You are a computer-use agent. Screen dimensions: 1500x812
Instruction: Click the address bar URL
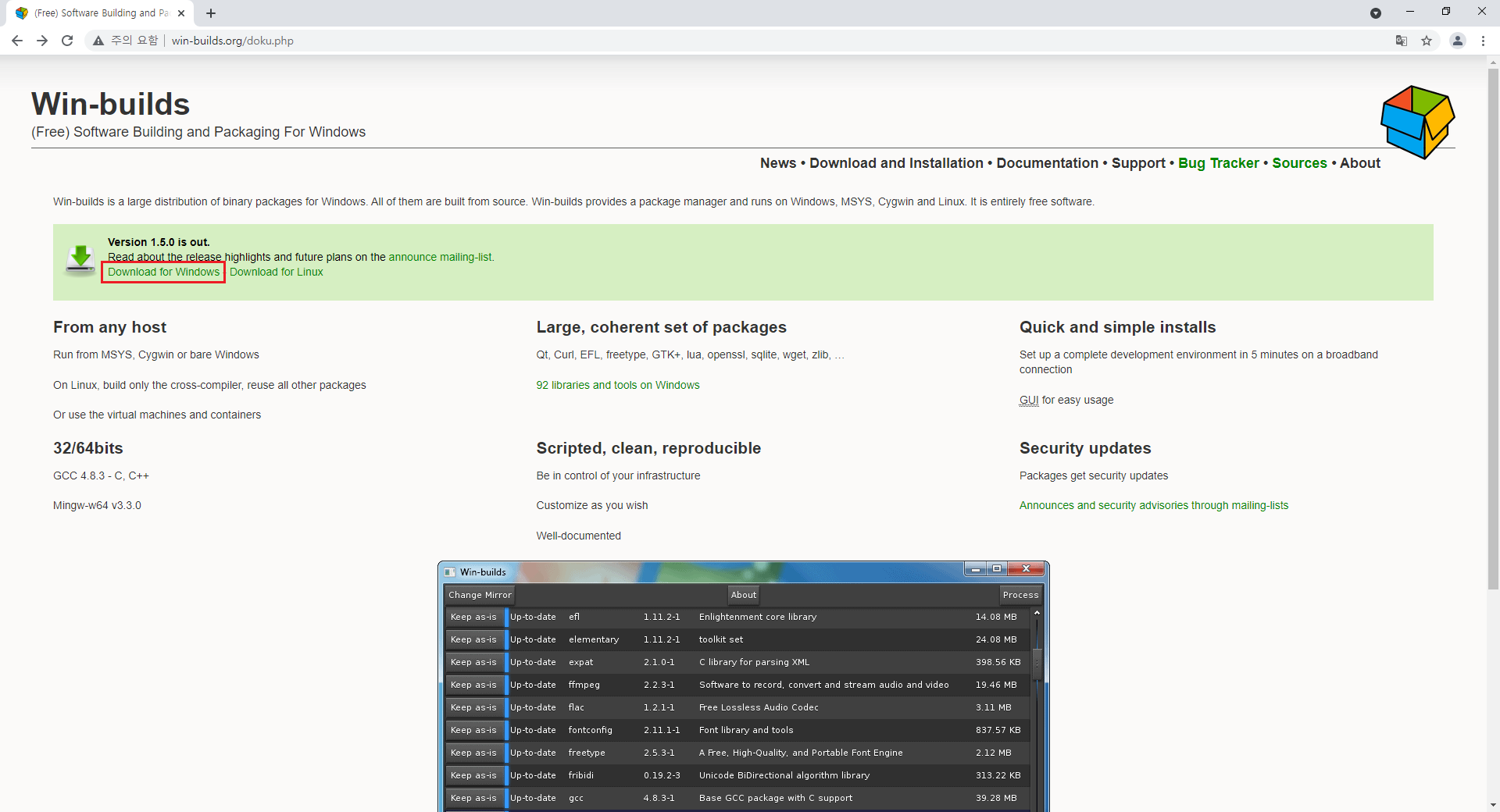pos(233,41)
